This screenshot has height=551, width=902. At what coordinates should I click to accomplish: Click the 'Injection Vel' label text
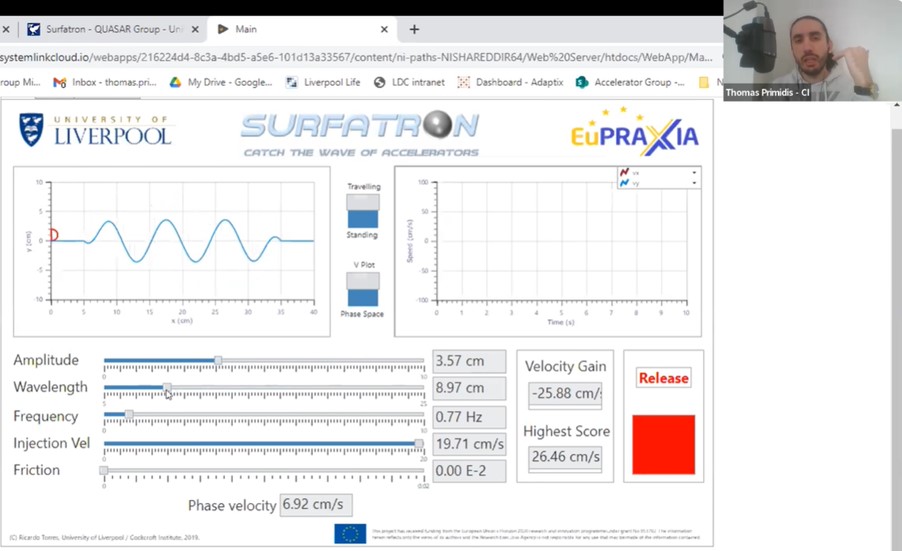[x=52, y=443]
